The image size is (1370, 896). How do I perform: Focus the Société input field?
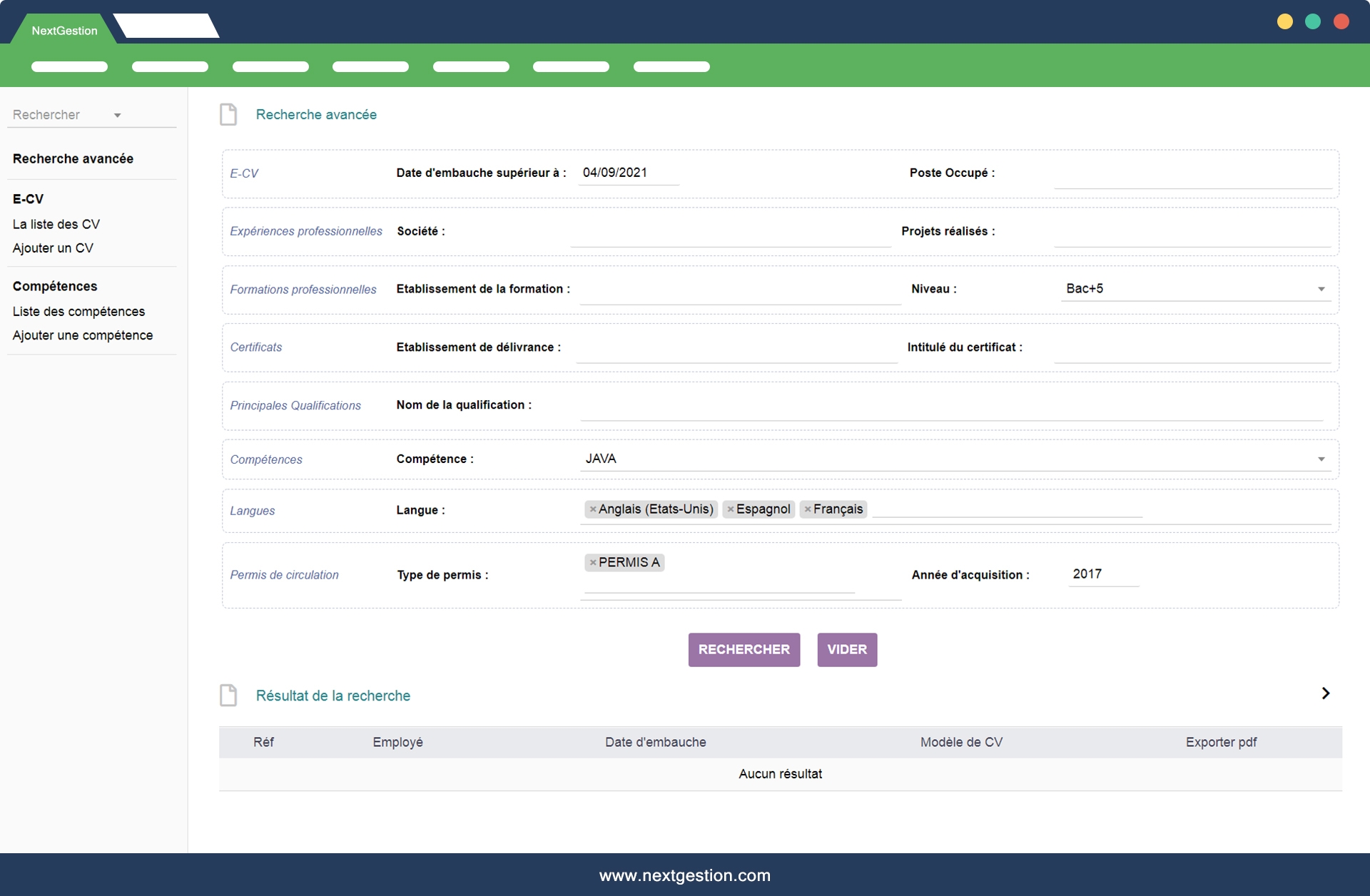pyautogui.click(x=729, y=234)
